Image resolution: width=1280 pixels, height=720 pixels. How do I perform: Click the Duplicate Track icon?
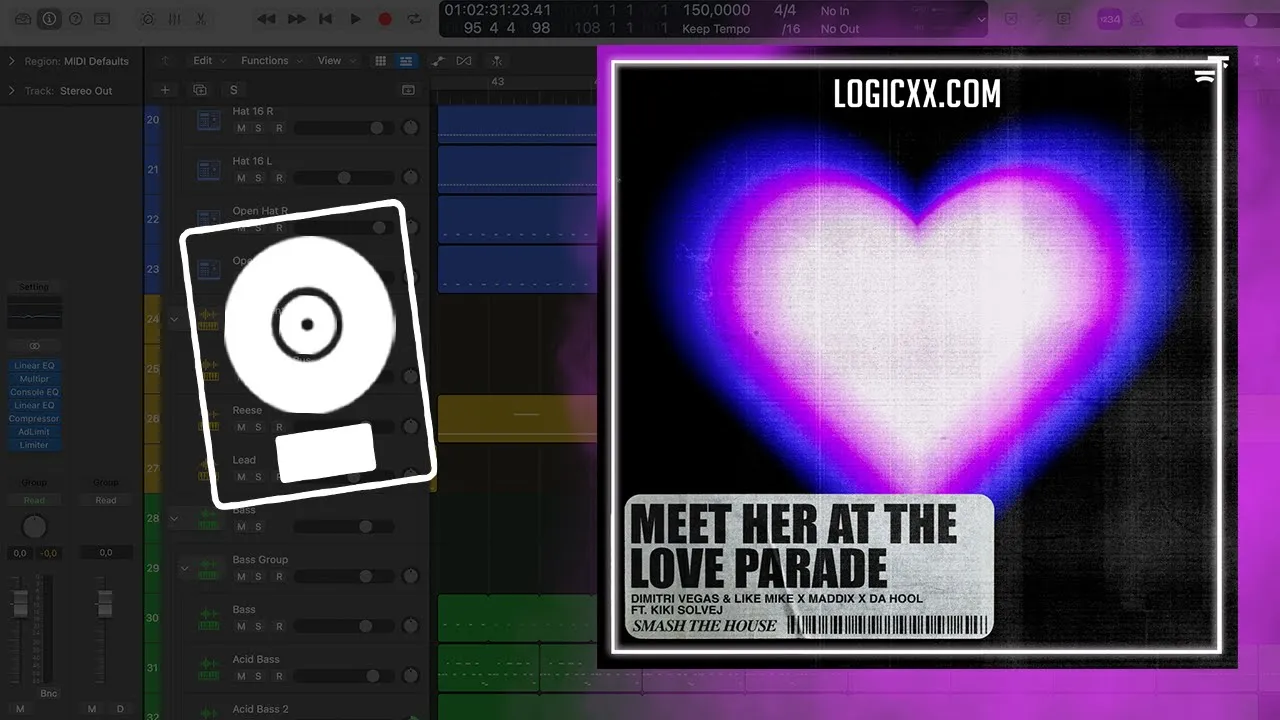point(200,90)
